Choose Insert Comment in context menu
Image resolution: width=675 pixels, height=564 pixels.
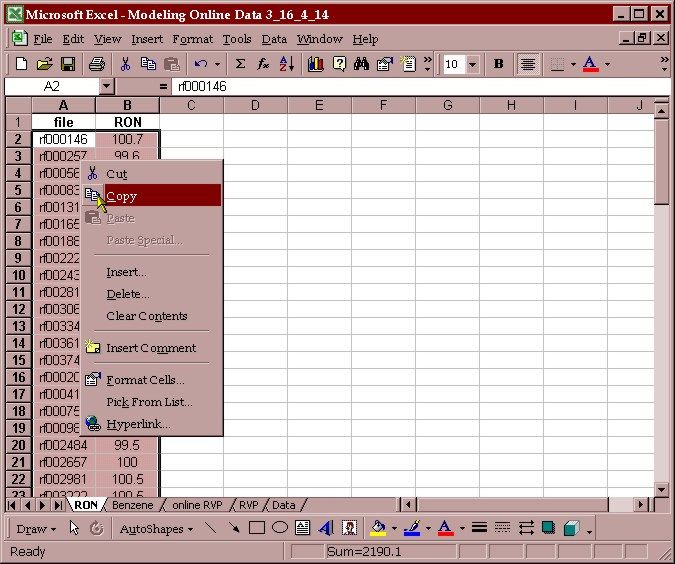click(152, 347)
